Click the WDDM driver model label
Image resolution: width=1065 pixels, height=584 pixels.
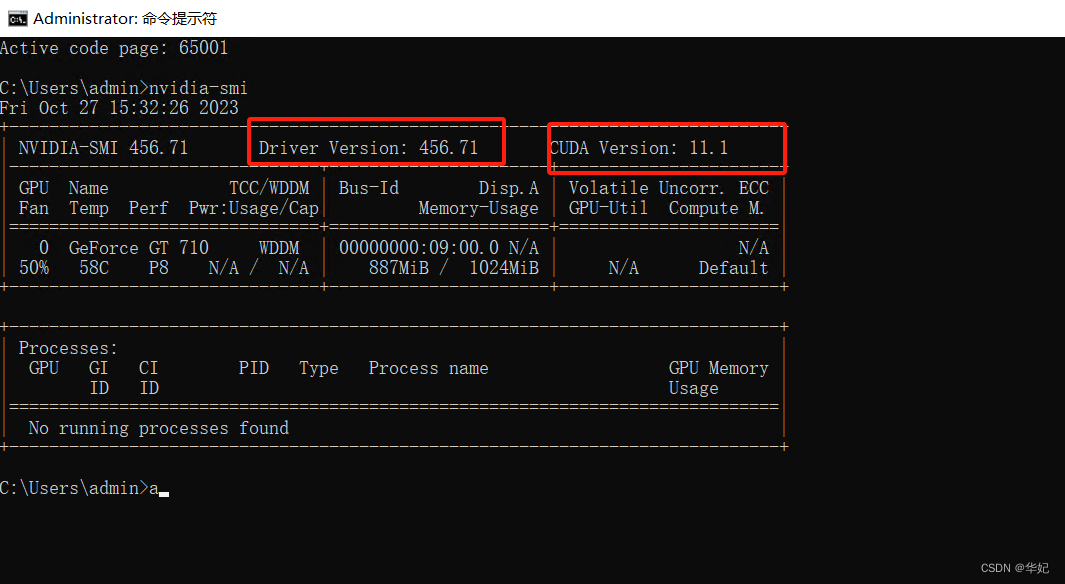click(x=279, y=247)
